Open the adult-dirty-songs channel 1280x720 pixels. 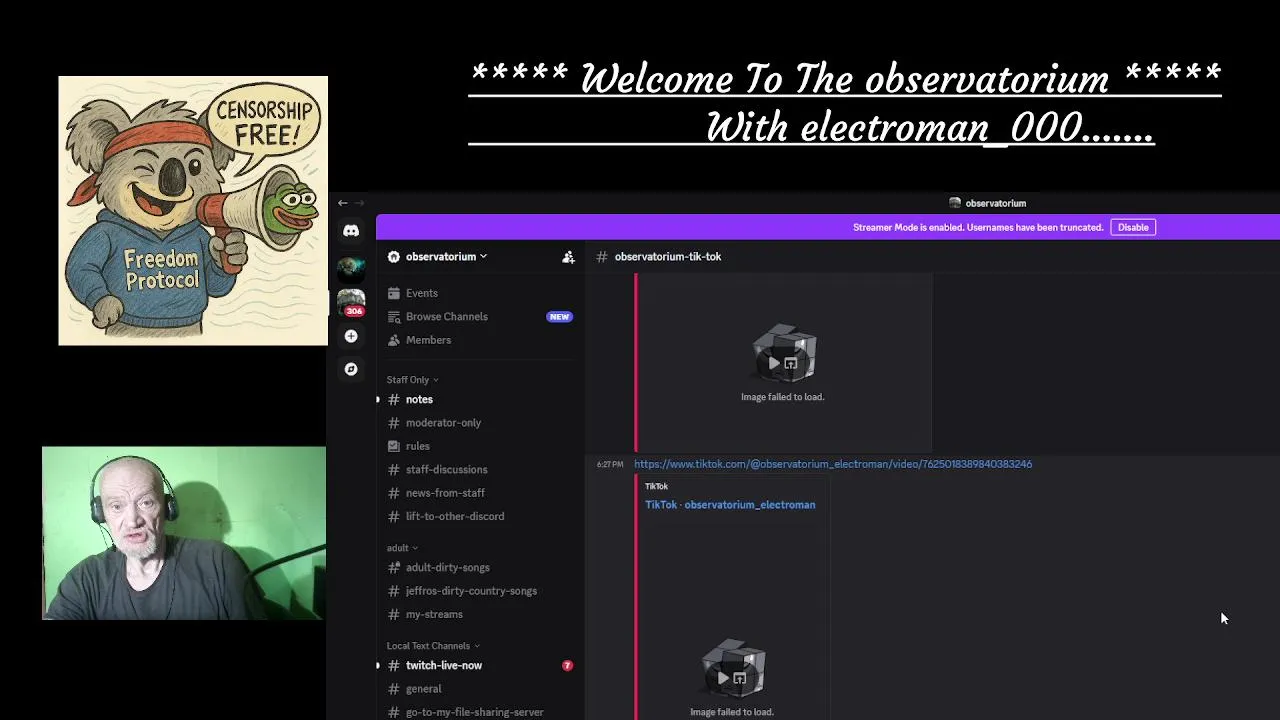(x=480, y=567)
